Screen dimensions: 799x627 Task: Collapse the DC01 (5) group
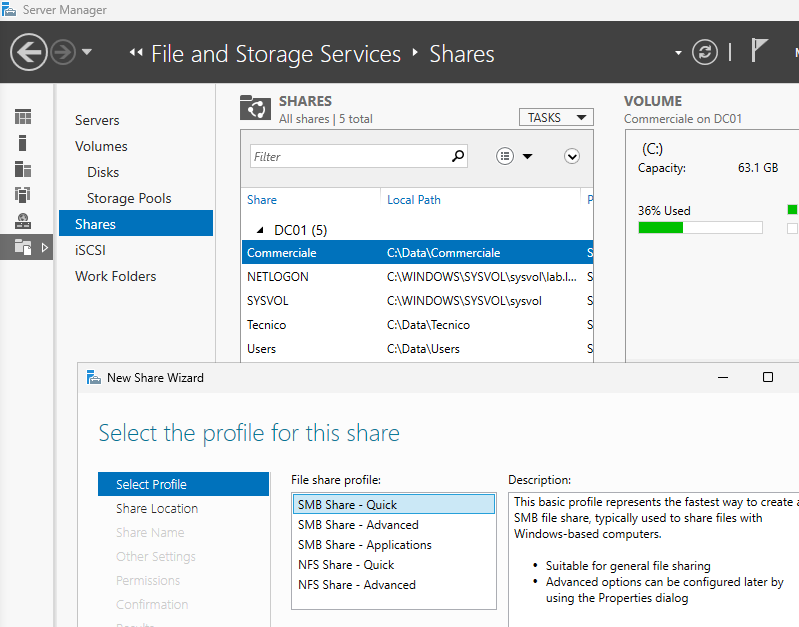click(261, 230)
